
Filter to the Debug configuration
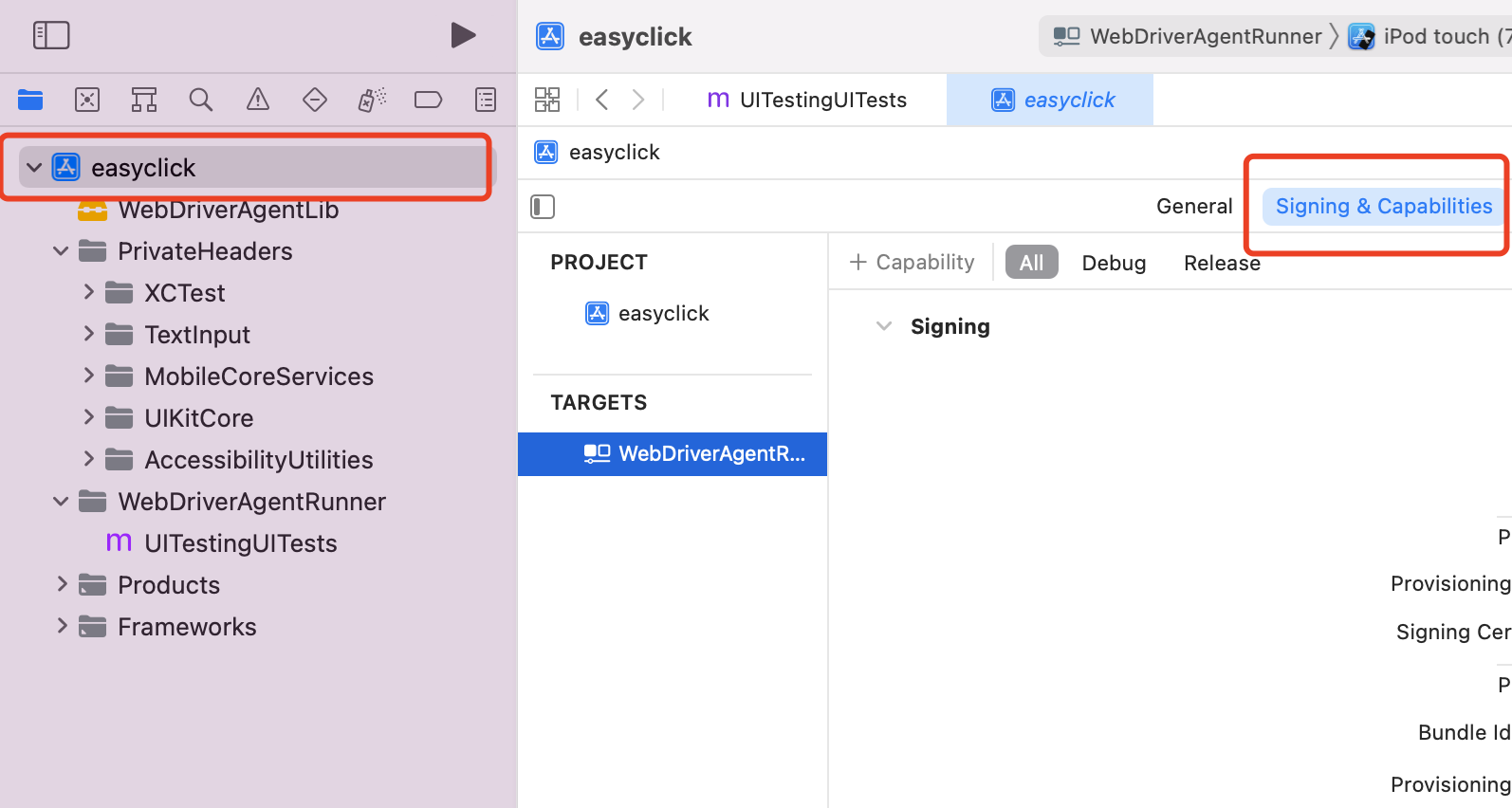point(1114,263)
